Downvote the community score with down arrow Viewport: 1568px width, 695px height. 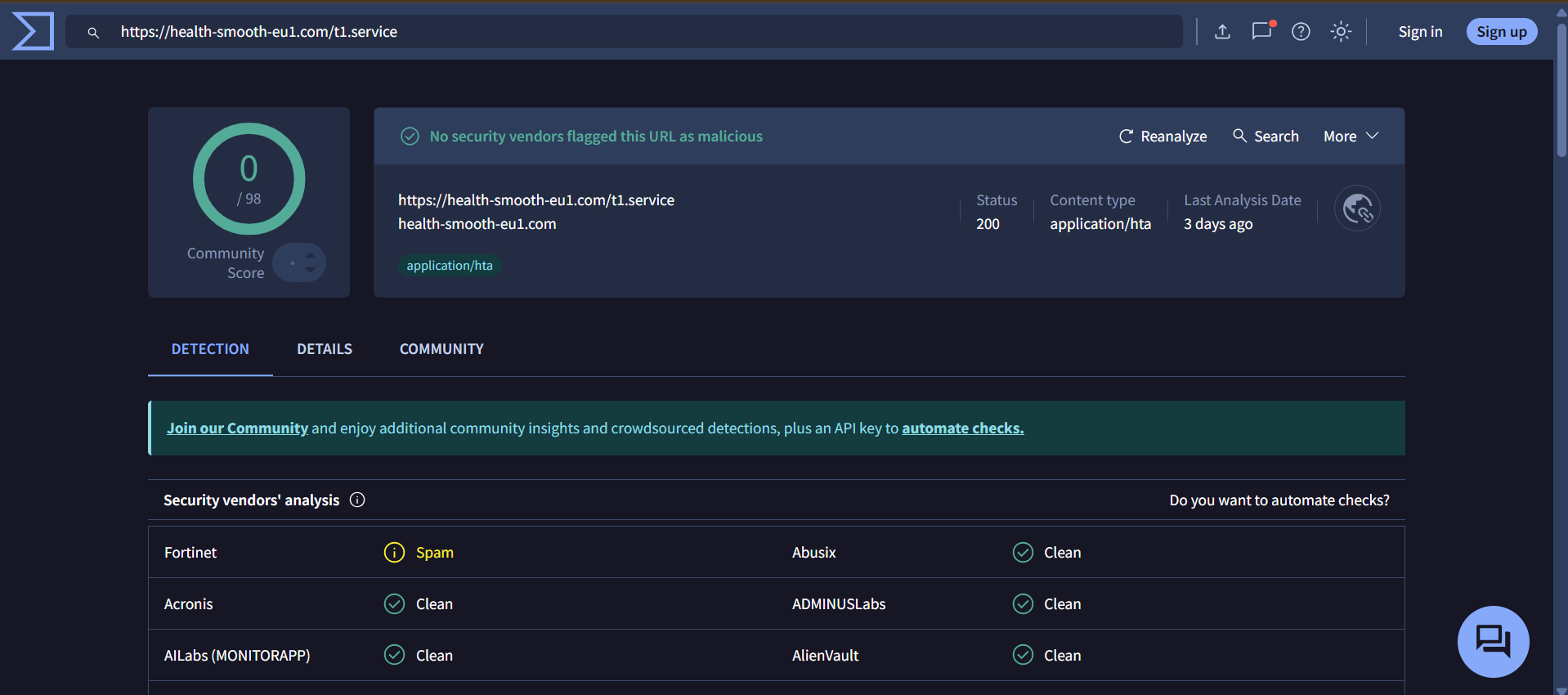(311, 270)
